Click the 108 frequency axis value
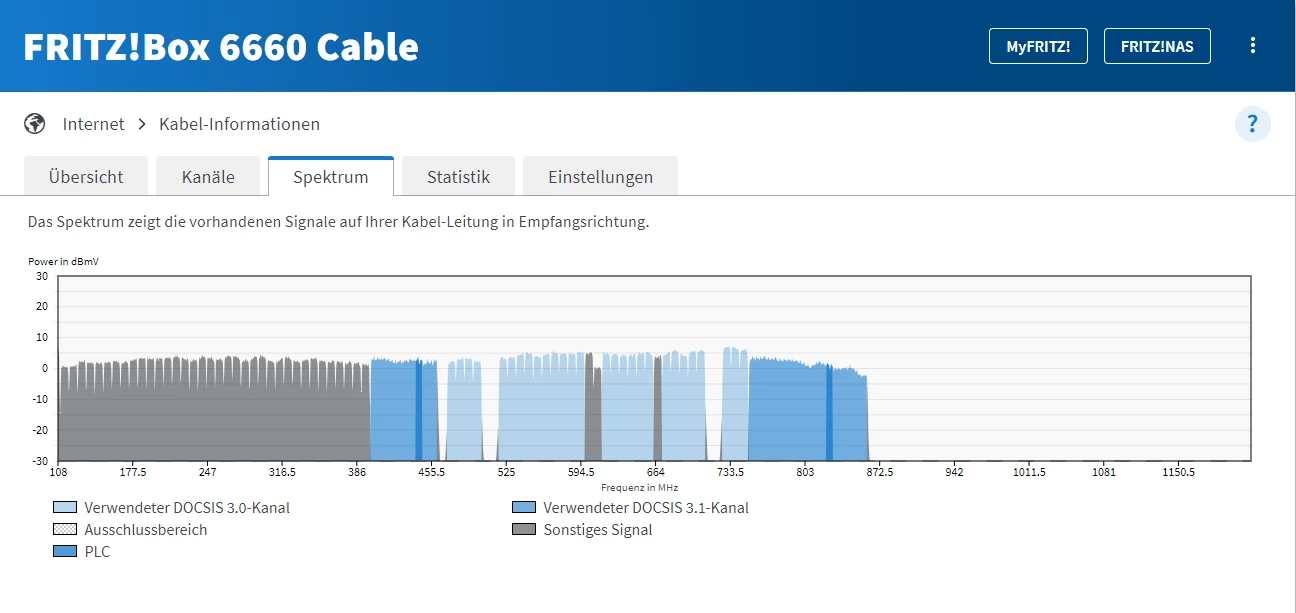This screenshot has width=1296, height=613. pyautogui.click(x=58, y=472)
